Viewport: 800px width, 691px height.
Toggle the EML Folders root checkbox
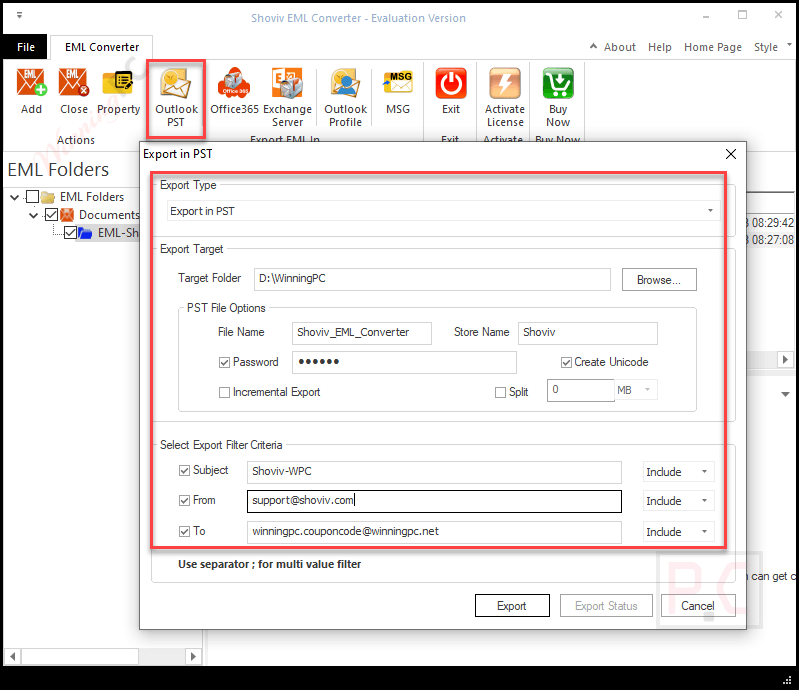click(32, 196)
